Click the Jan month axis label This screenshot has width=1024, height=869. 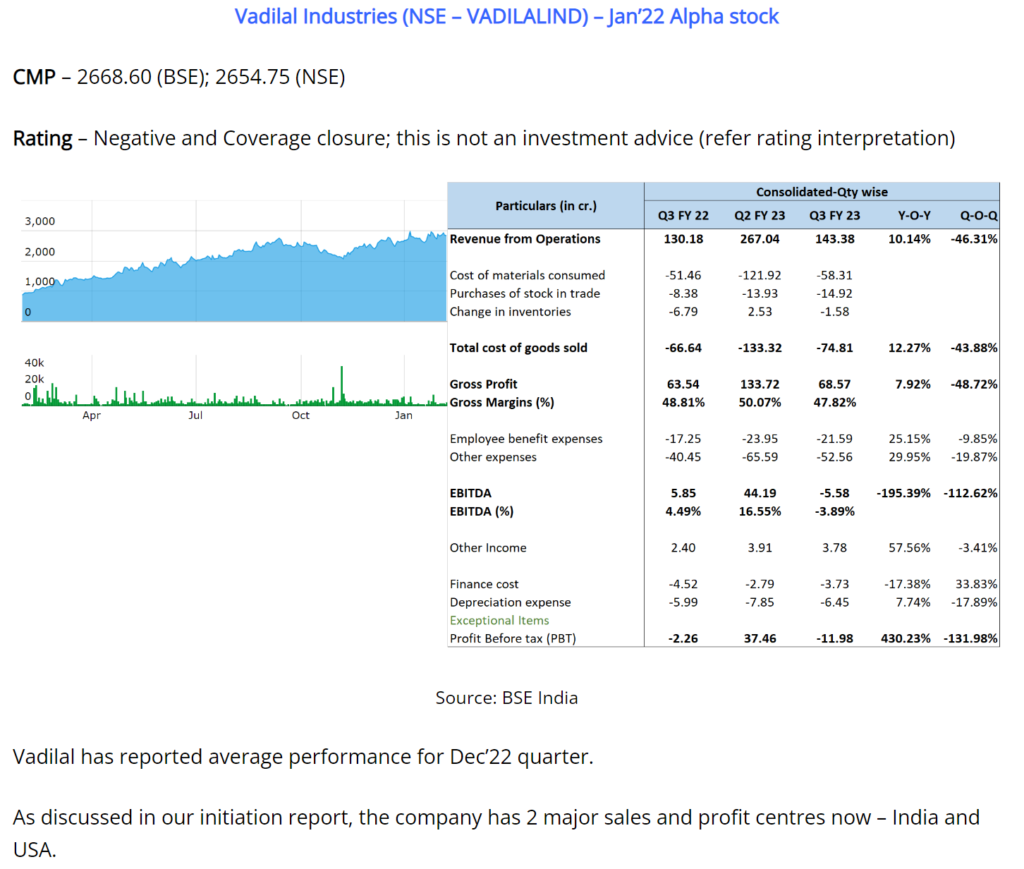[404, 415]
